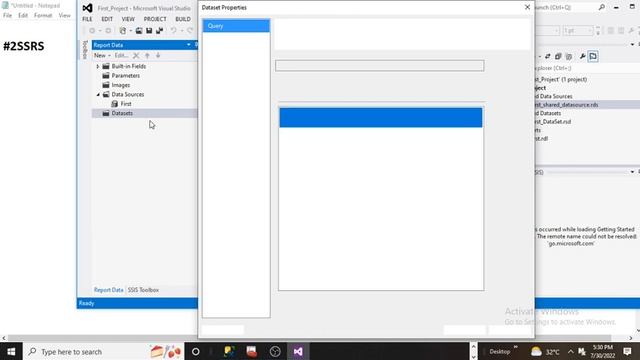The image size is (640, 360).
Task: Select DataSet.rsd in Solution Explorer
Action: coord(553,122)
